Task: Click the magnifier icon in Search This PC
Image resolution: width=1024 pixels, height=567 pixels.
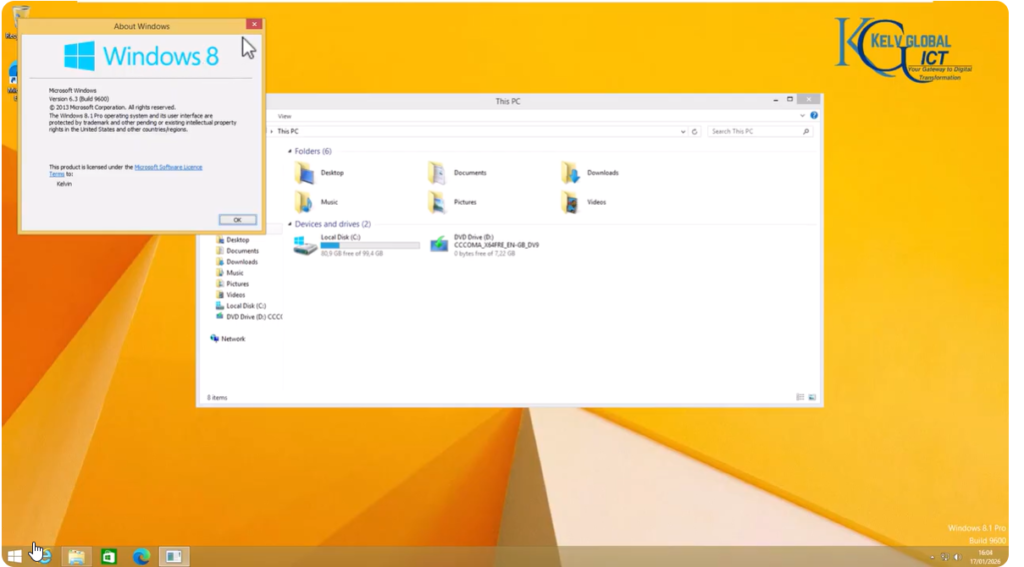Action: click(x=806, y=131)
